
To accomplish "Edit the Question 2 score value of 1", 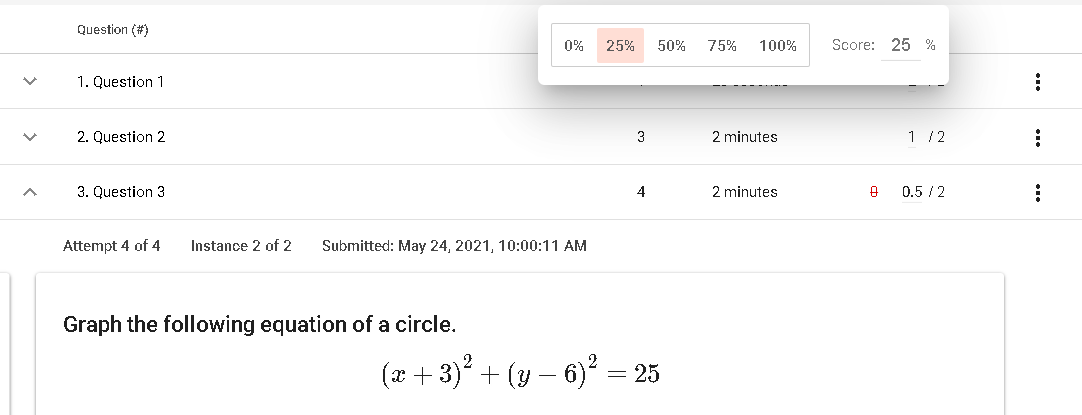I will (911, 137).
